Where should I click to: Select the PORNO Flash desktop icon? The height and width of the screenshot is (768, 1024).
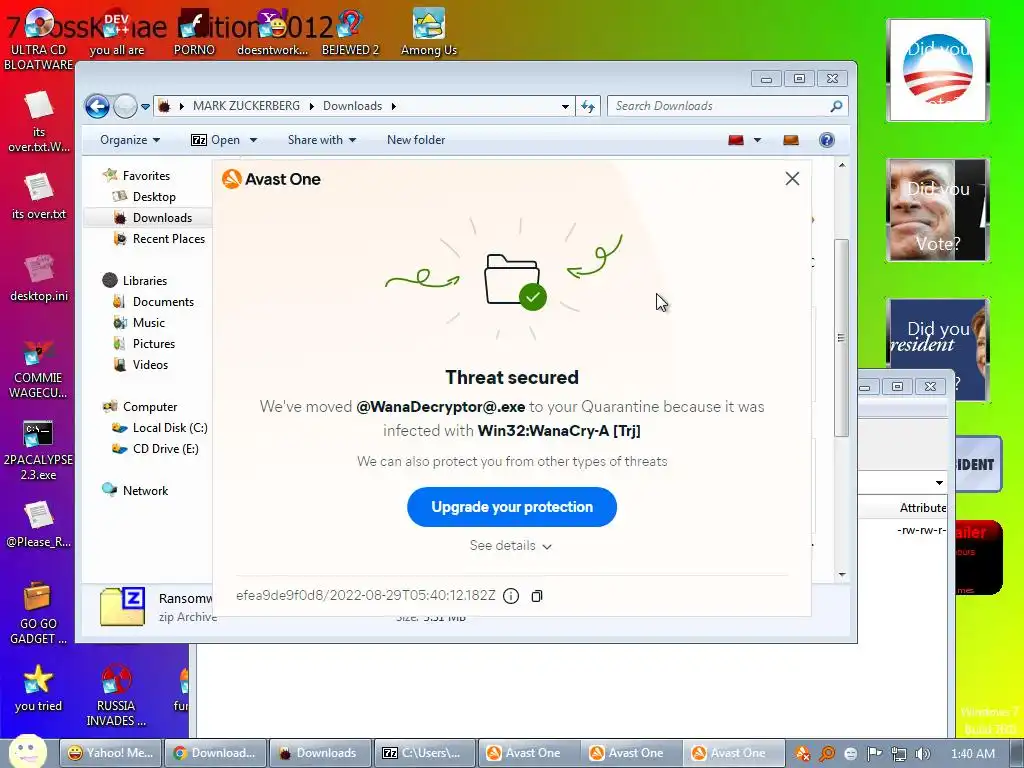[x=194, y=33]
